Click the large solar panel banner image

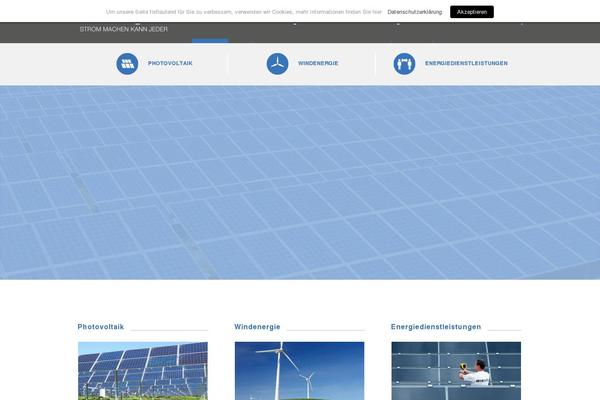[x=300, y=183]
